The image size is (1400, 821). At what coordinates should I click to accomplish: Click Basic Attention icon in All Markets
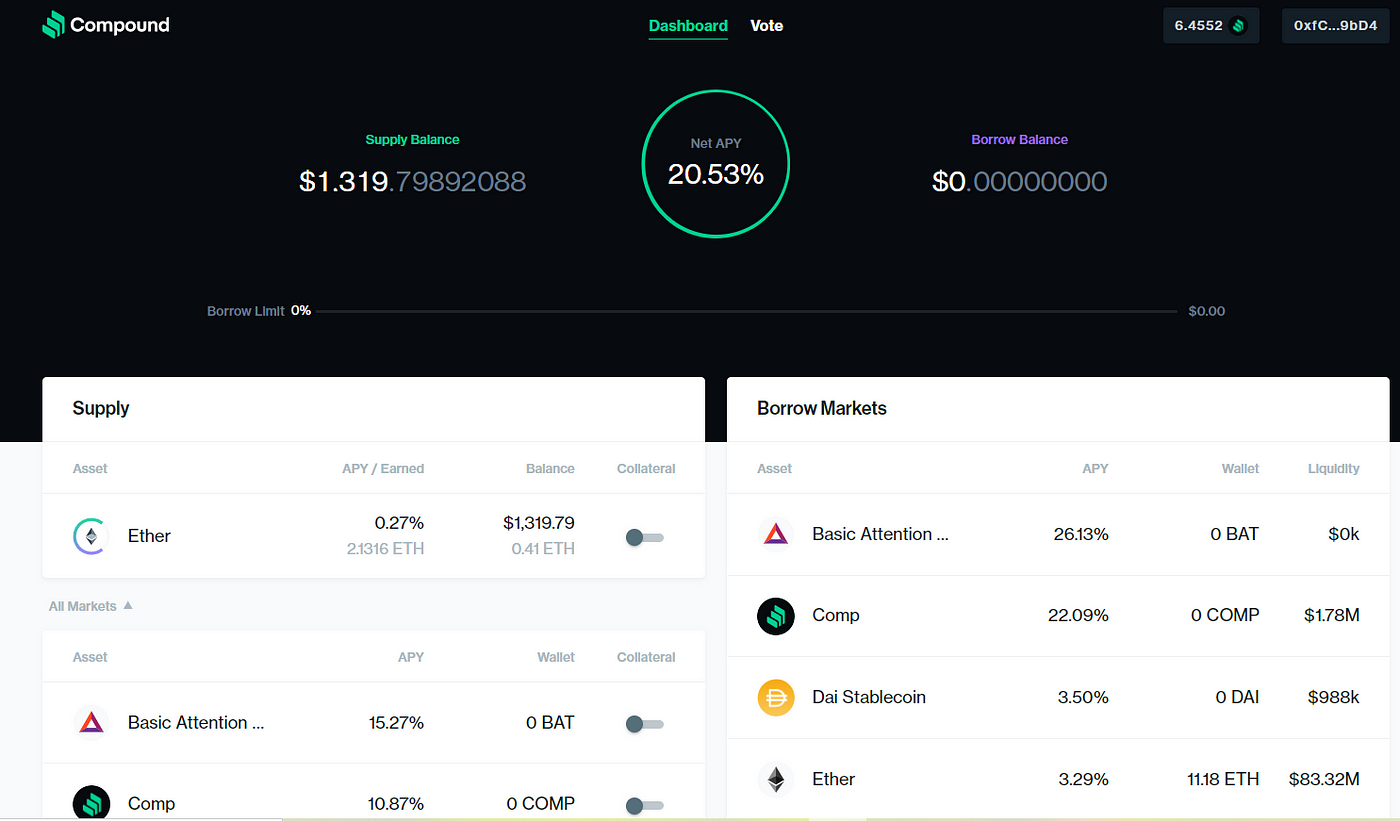tap(92, 723)
